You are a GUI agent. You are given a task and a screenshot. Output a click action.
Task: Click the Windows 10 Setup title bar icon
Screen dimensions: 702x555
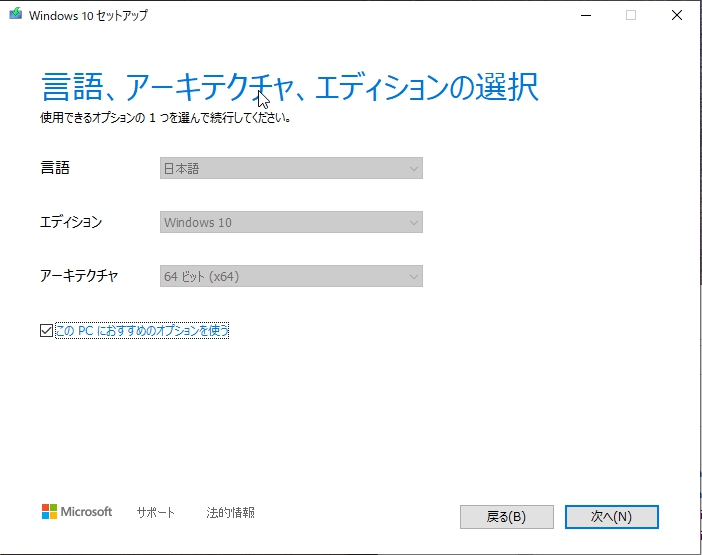click(16, 14)
